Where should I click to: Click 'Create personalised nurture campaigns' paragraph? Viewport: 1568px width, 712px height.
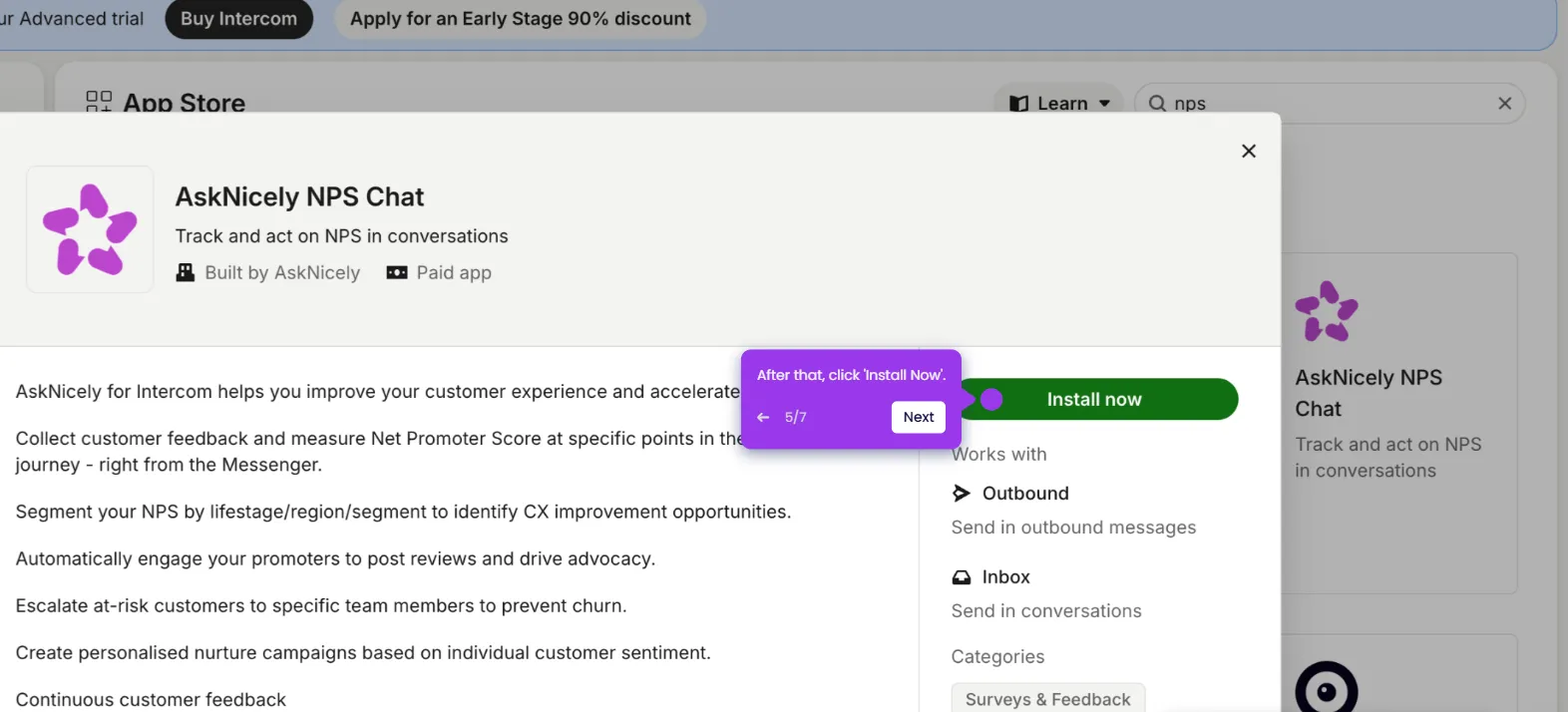(x=363, y=652)
